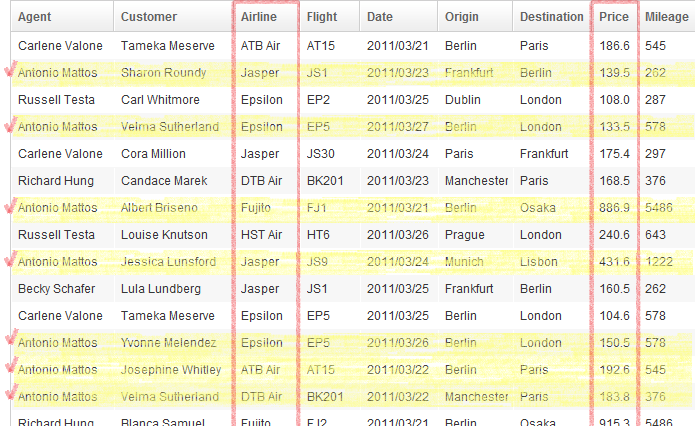Screen dimensions: 695x426
Task: Click the Candace Marek customer cell
Action: [164, 181]
